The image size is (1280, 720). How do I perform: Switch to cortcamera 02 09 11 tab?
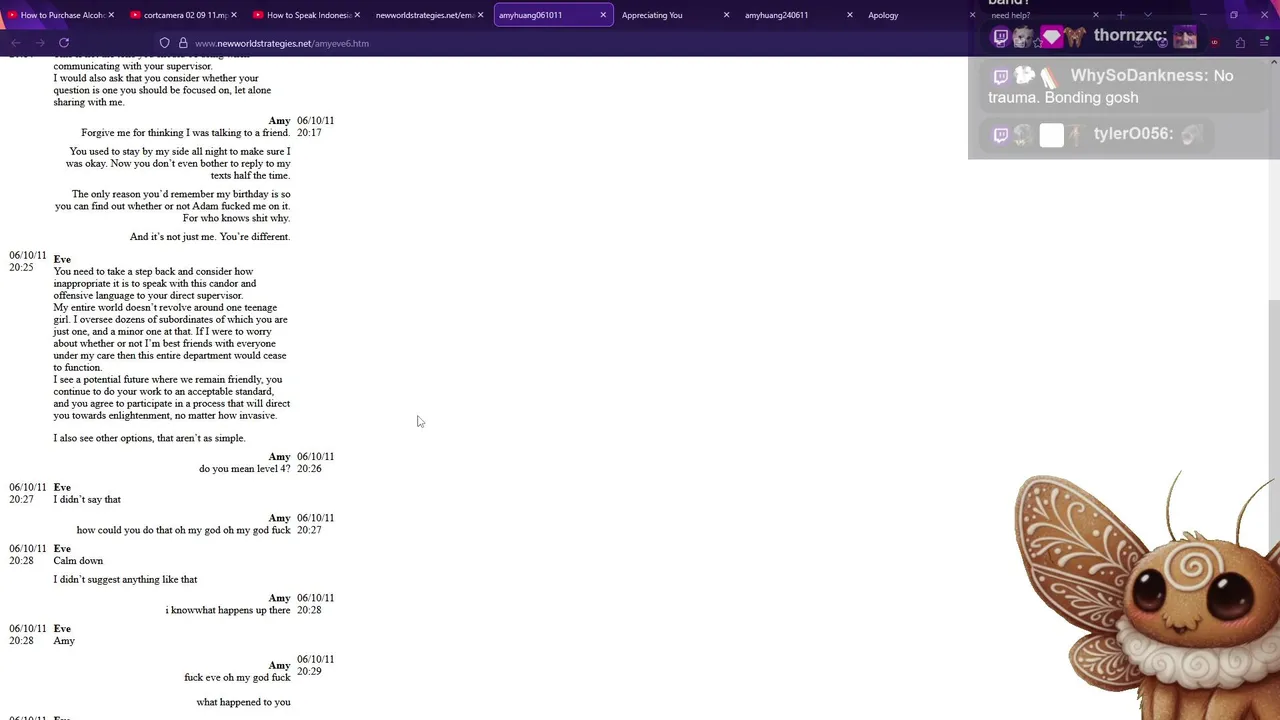pyautogui.click(x=185, y=15)
